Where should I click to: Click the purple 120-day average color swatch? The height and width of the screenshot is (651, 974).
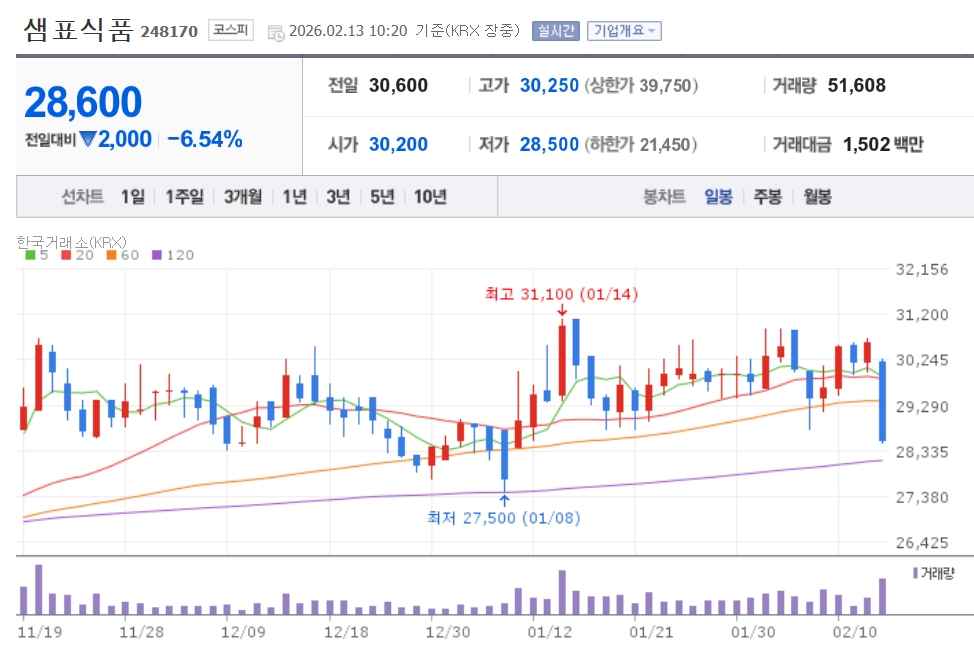tap(156, 255)
